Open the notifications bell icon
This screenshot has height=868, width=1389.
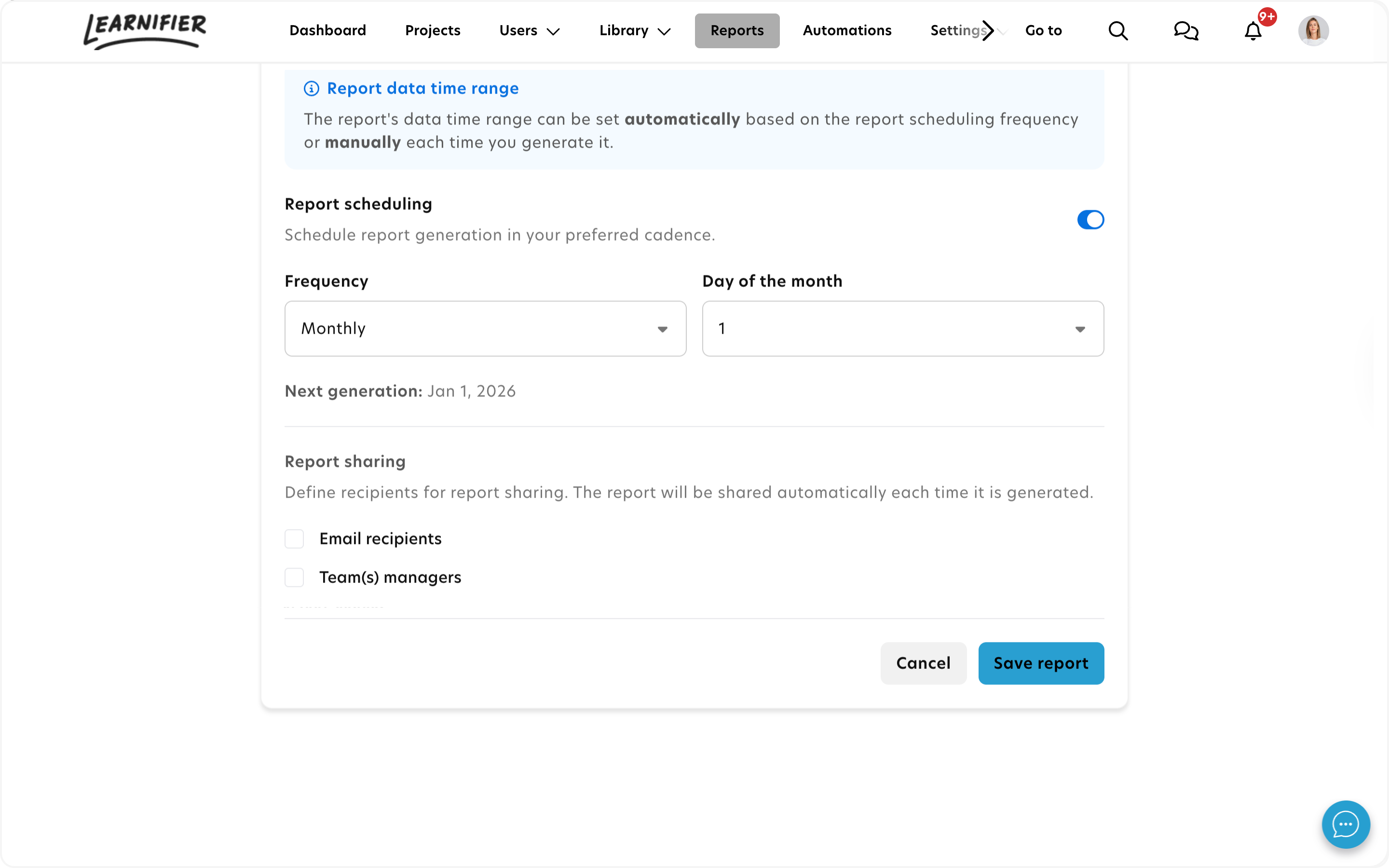pos(1253,31)
